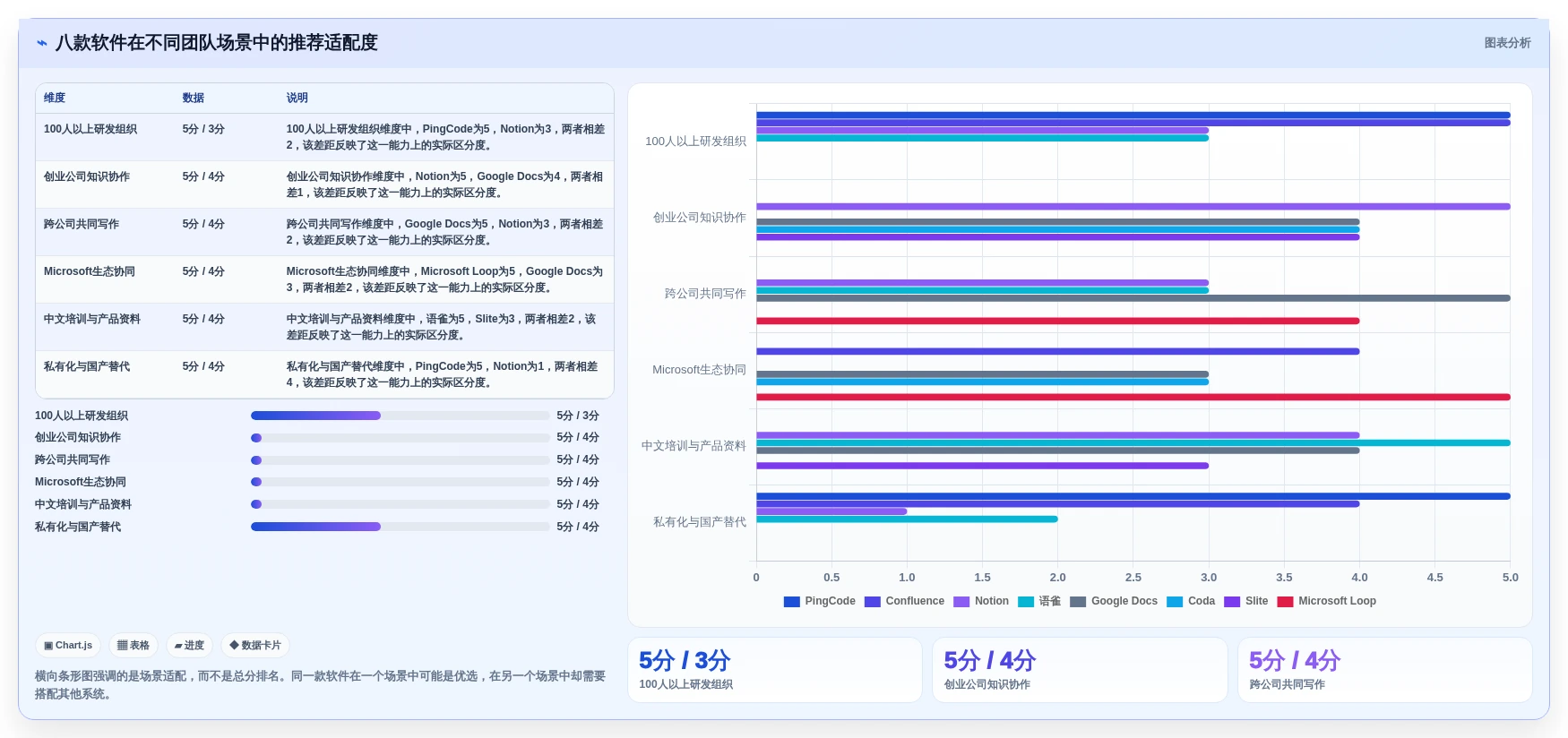Toggle PingCode series in chart legend

(819, 602)
